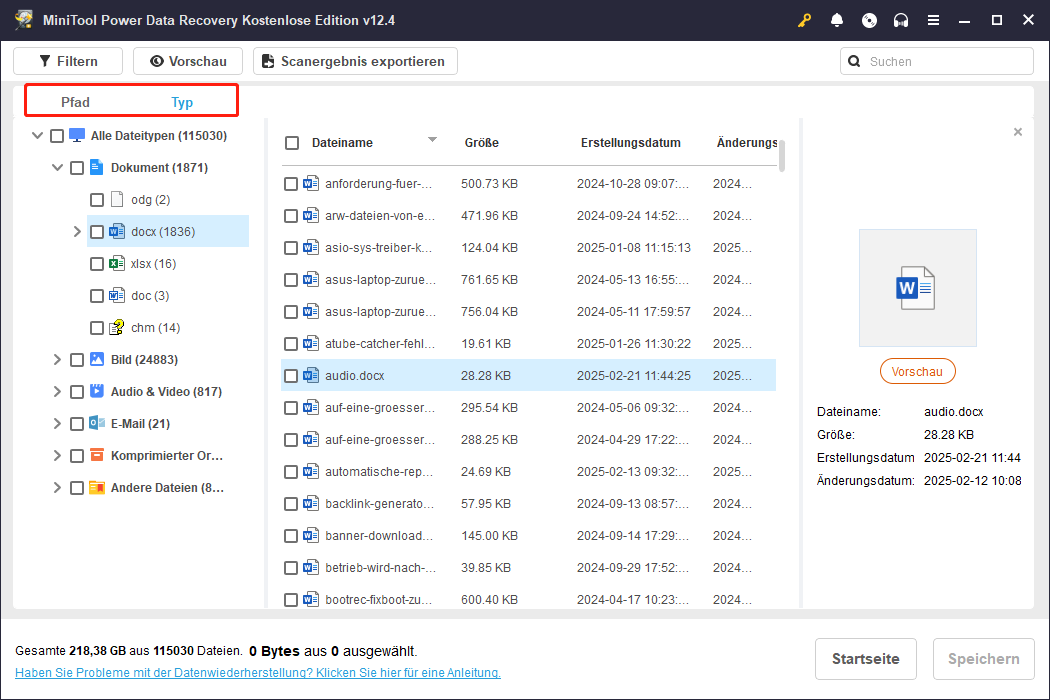Image resolution: width=1050 pixels, height=700 pixels.
Task: Select the betrieb-wird-nach file name
Action: tap(380, 568)
